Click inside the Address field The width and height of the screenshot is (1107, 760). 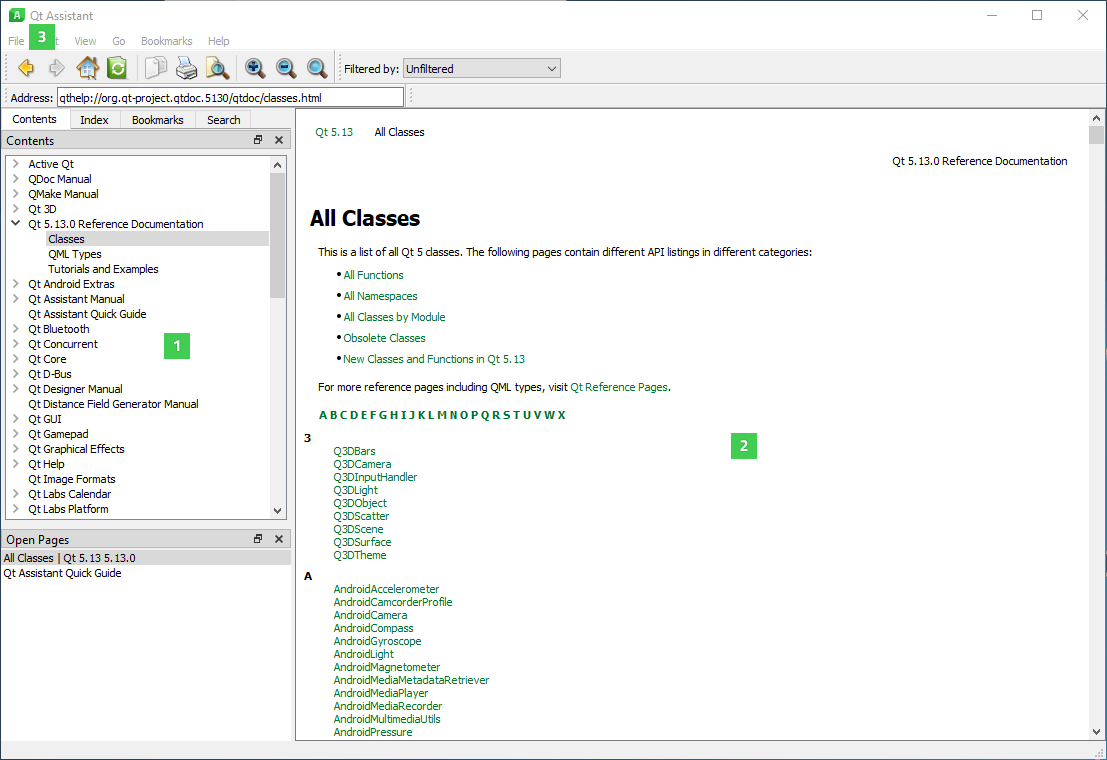[230, 96]
